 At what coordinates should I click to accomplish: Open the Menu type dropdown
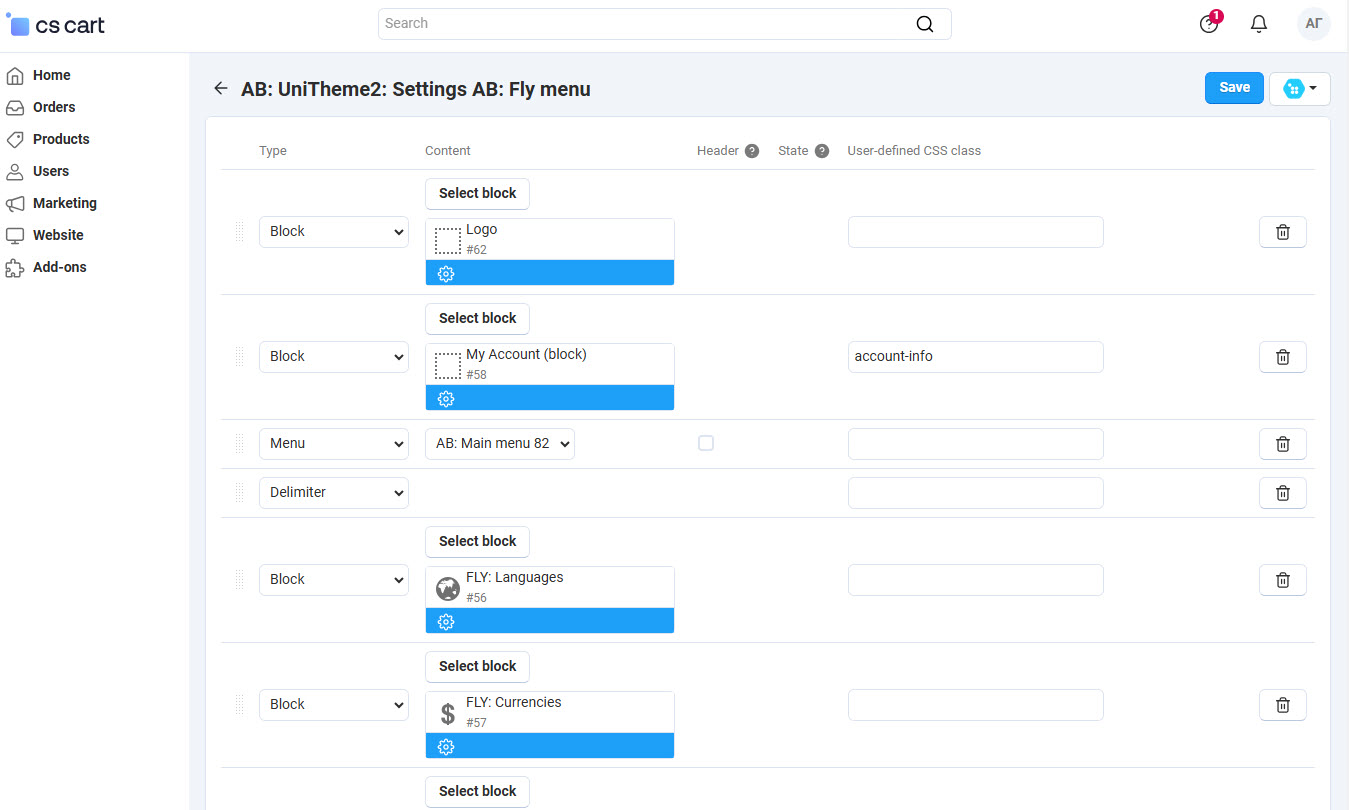click(x=334, y=444)
